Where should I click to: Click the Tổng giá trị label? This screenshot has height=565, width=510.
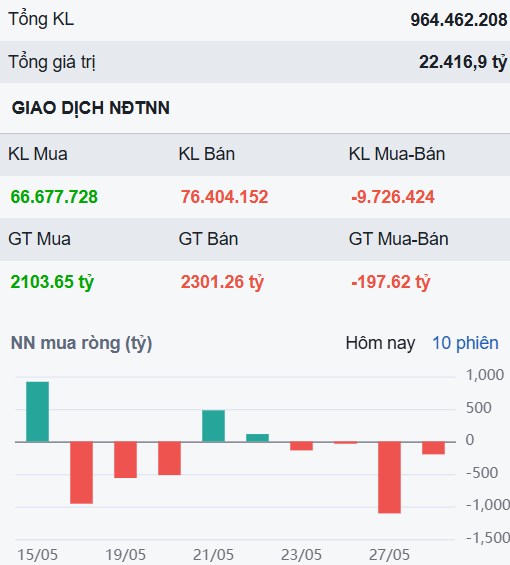coord(52,62)
